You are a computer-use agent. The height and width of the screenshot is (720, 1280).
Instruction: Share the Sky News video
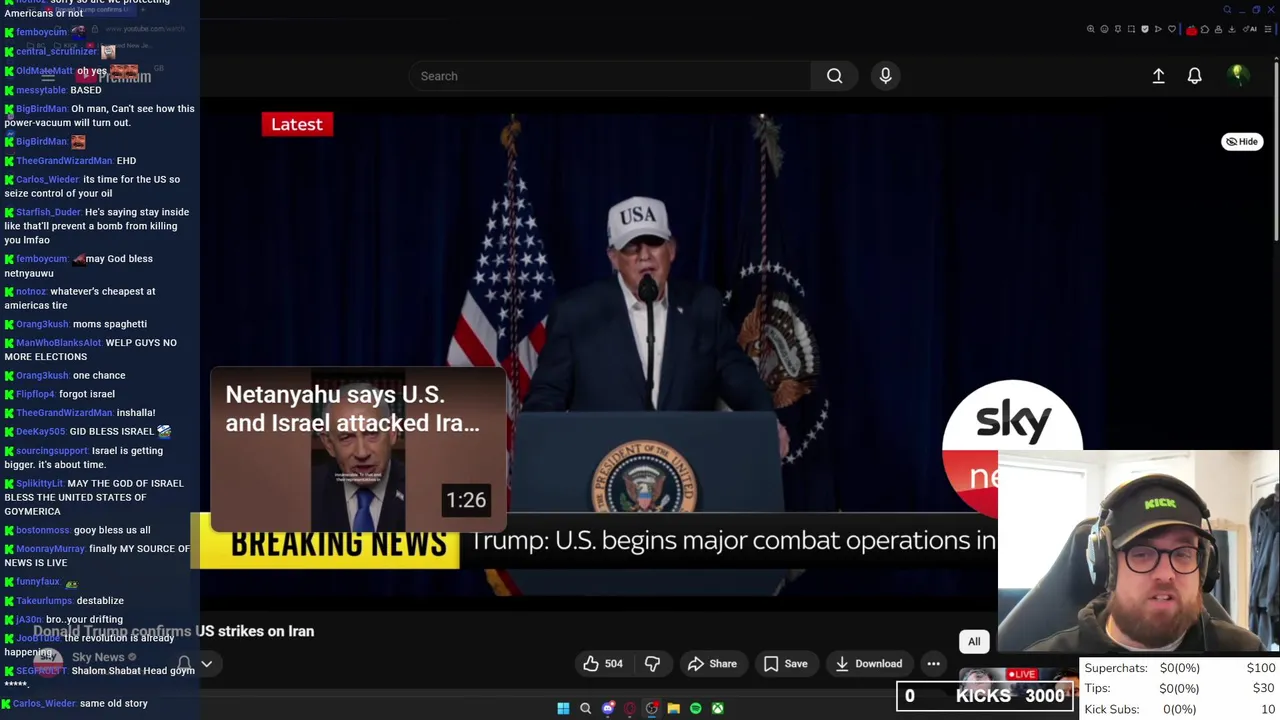[712, 664]
